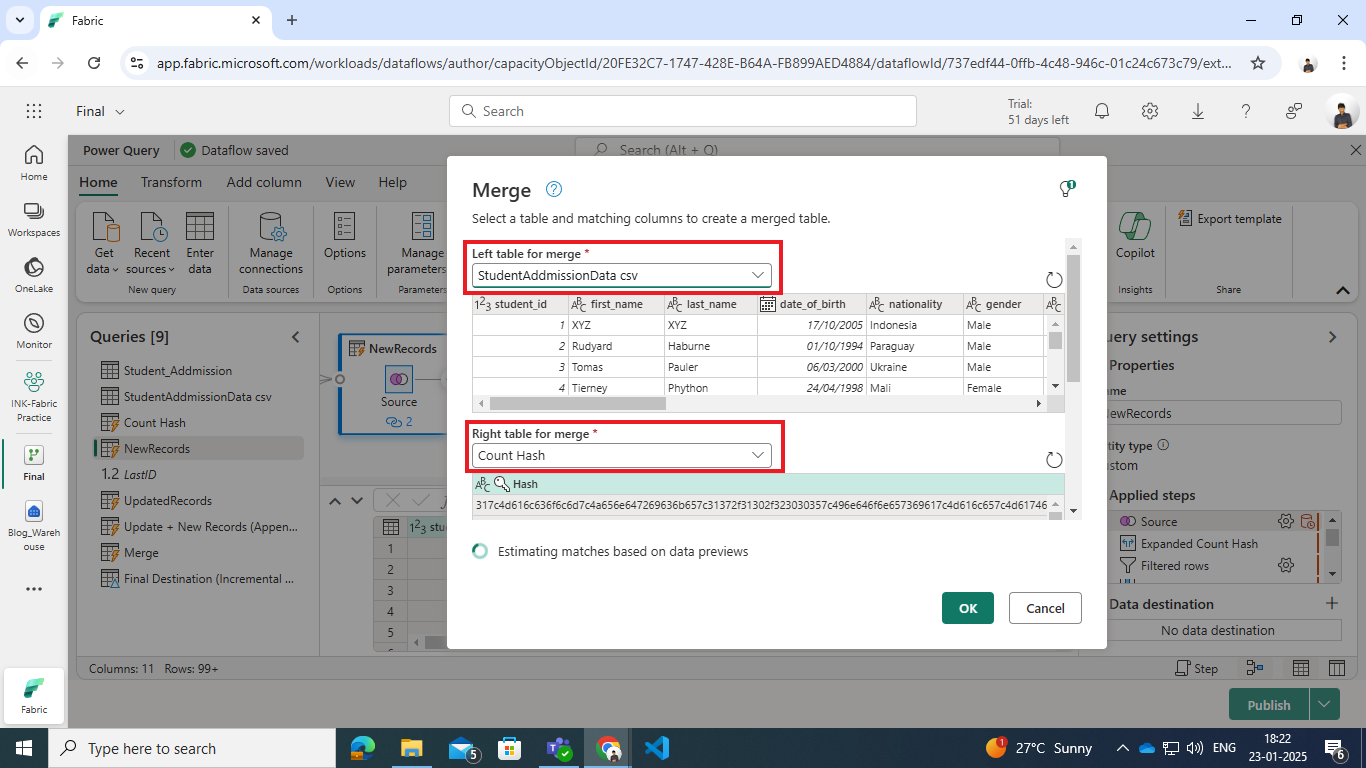Reload the browser page
The width and height of the screenshot is (1366, 768).
coord(94,62)
